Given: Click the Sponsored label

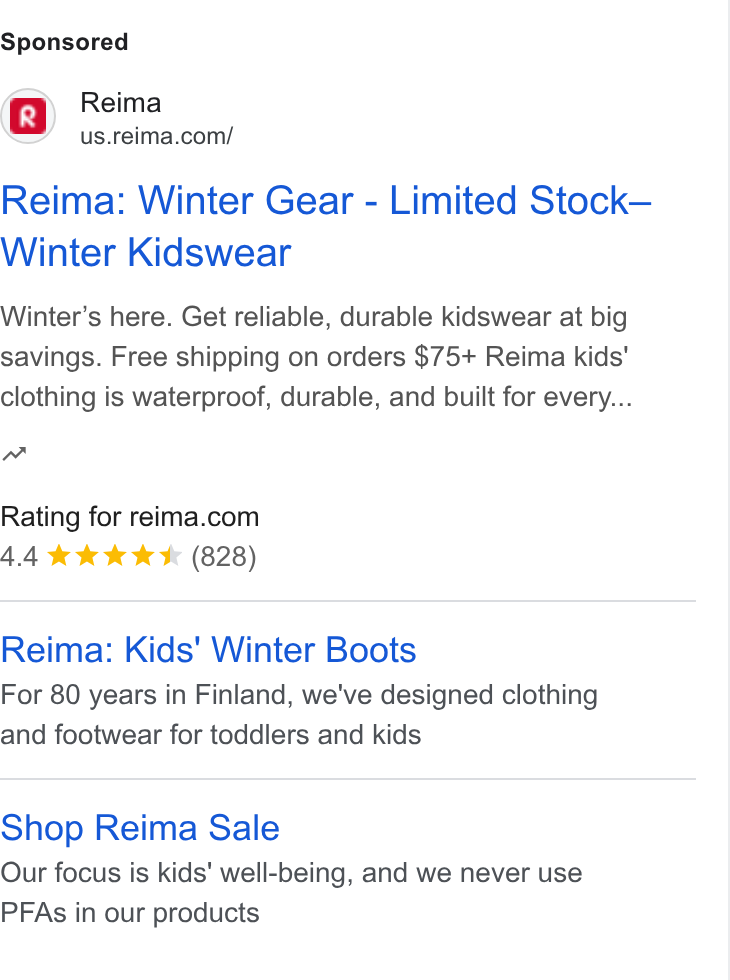Looking at the screenshot, I should click(64, 42).
